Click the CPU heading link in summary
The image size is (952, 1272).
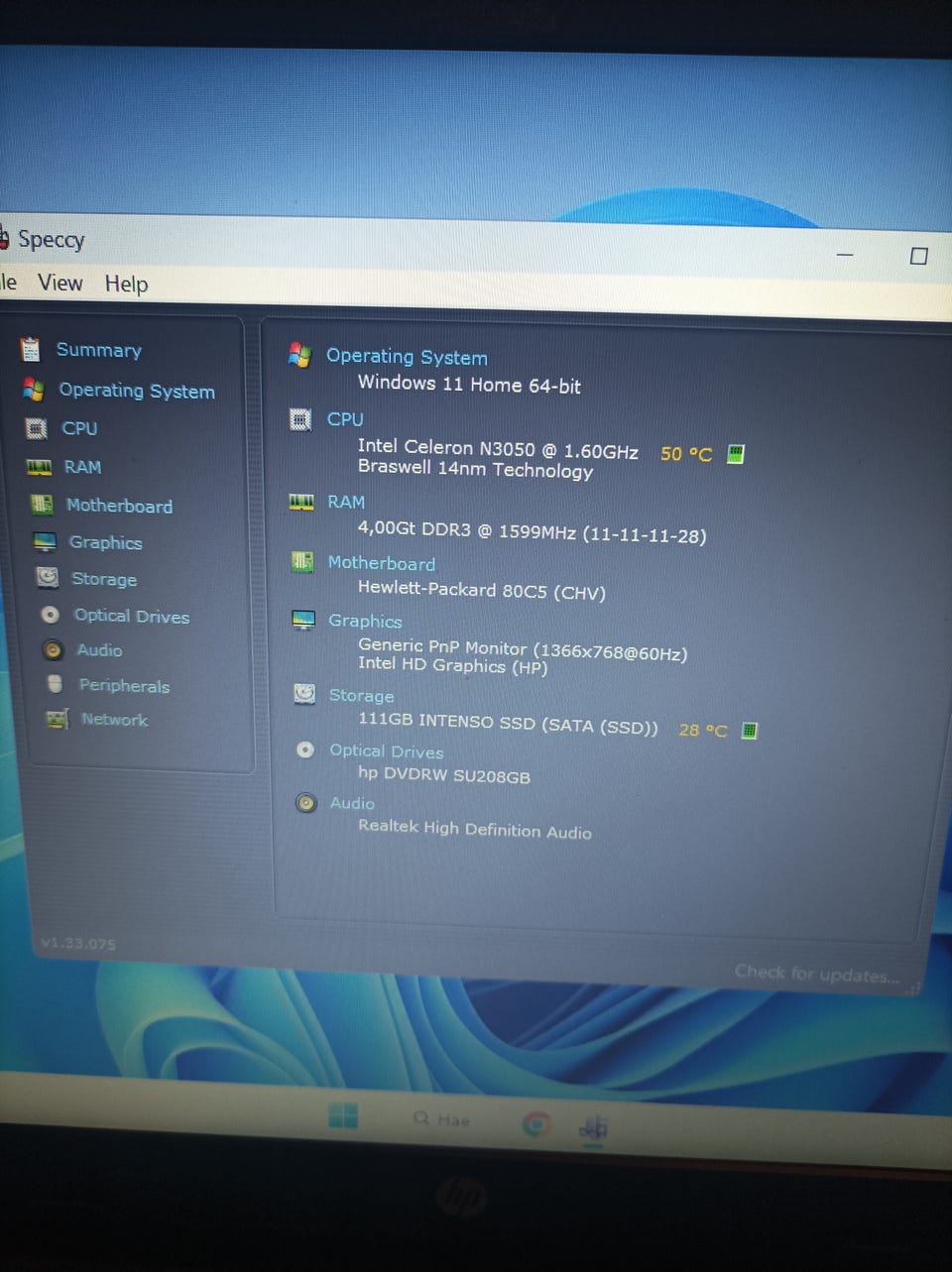tap(345, 419)
